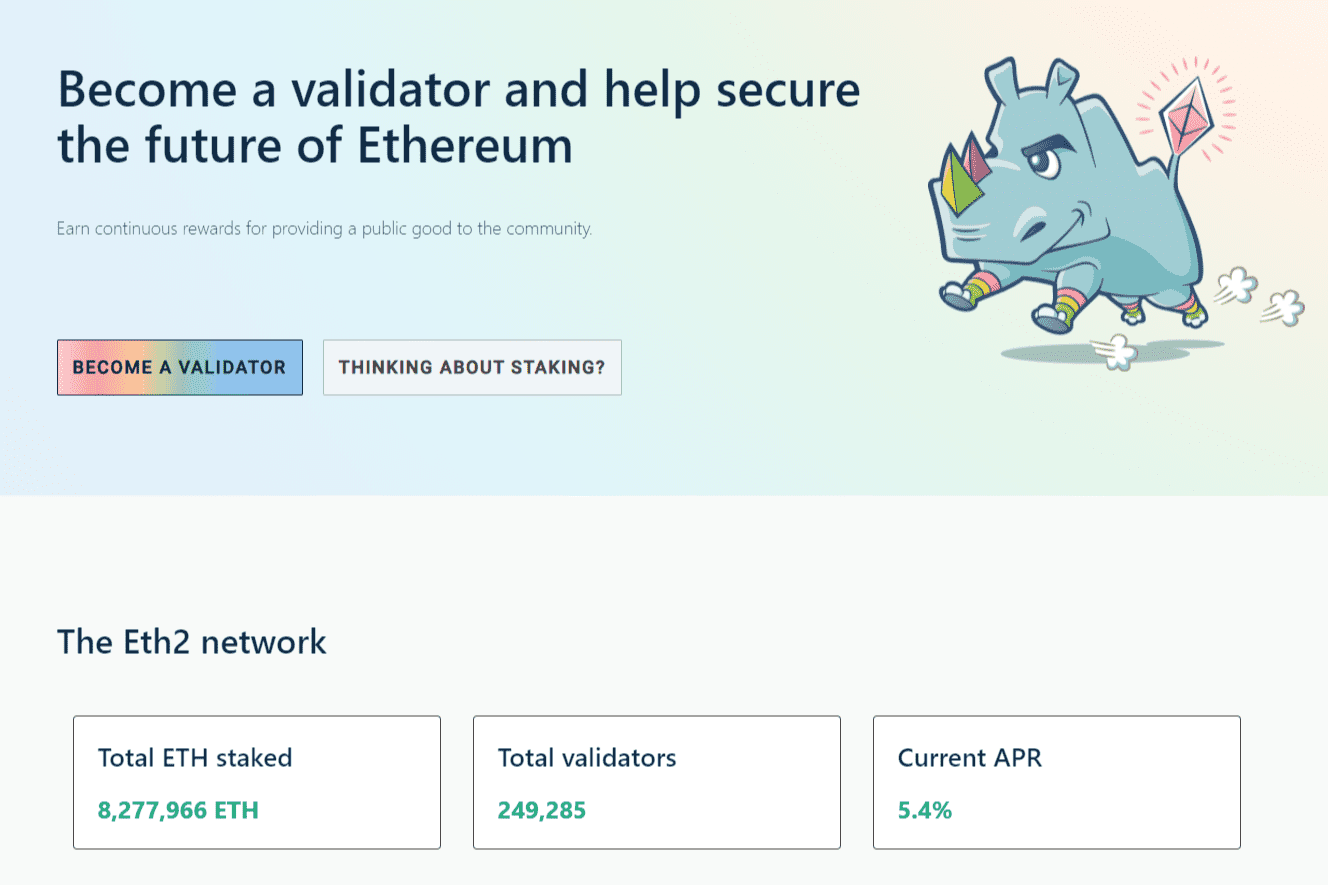Select the Current APR card

click(1056, 782)
